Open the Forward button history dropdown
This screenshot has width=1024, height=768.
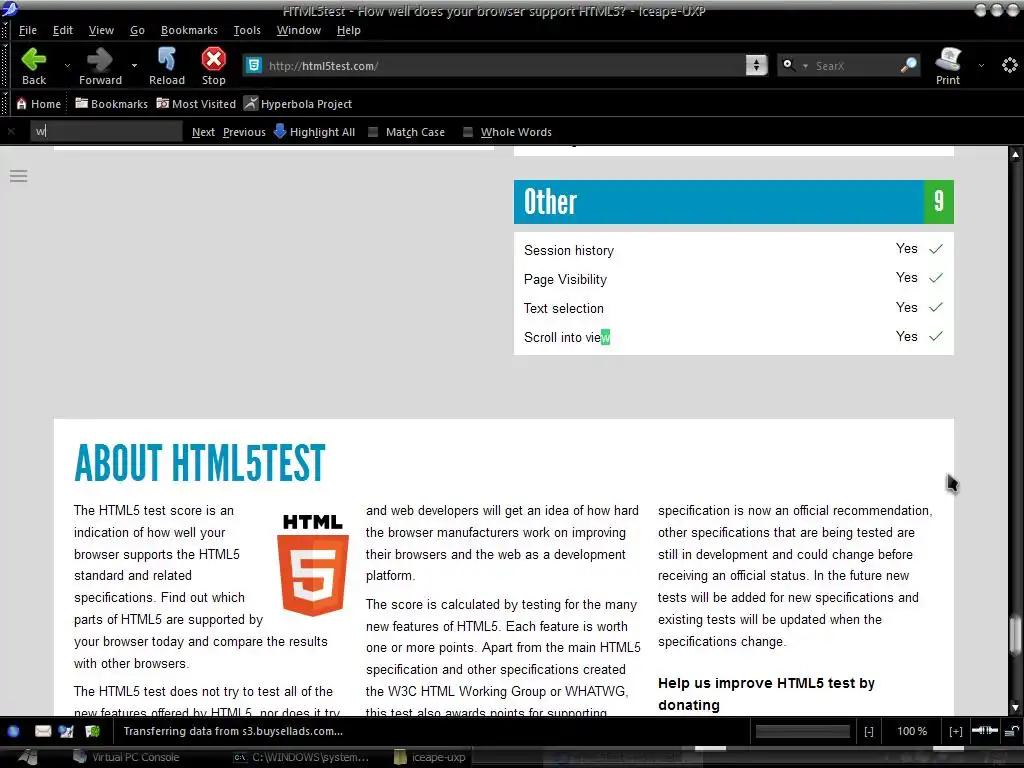(134, 66)
